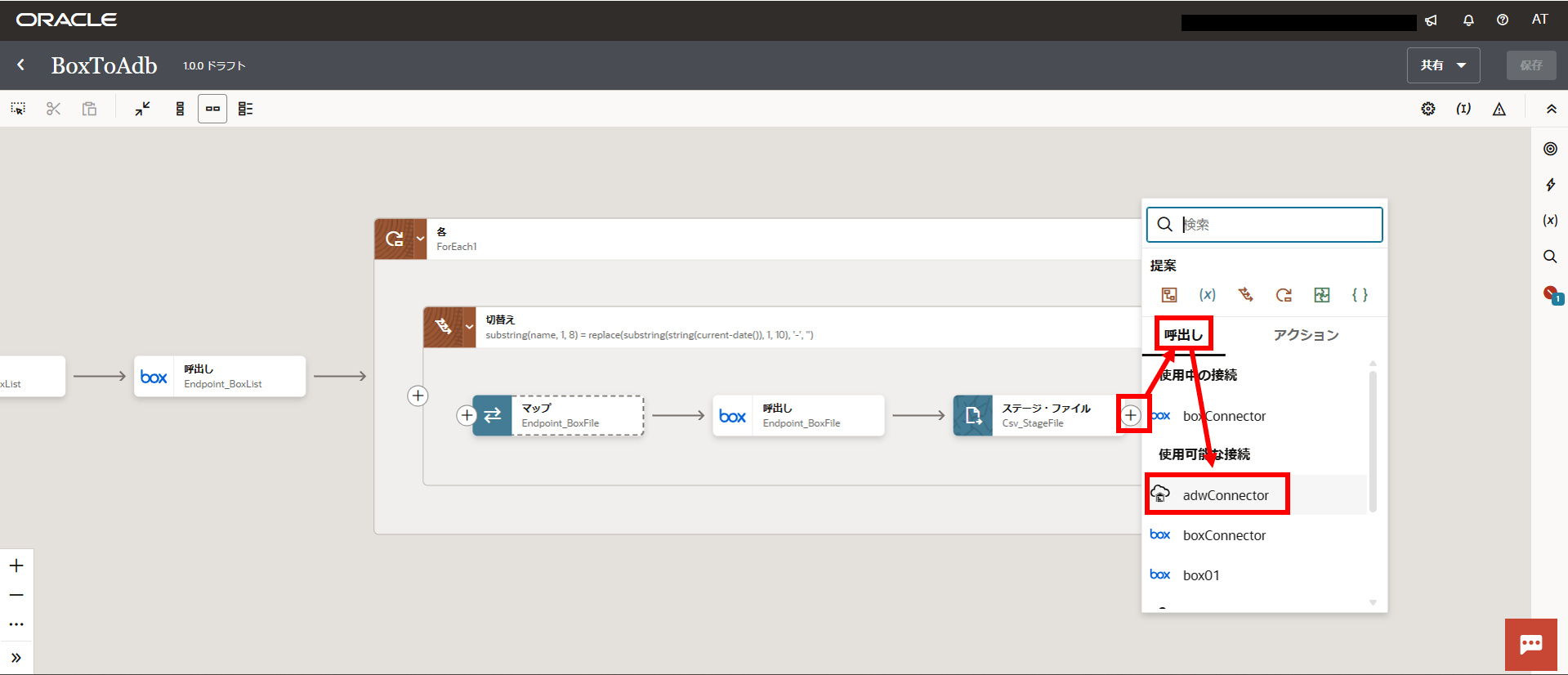Screen dimensions: 1568x675
Task: Expand the ForEach1 dropdown chevron
Action: pyautogui.click(x=421, y=239)
